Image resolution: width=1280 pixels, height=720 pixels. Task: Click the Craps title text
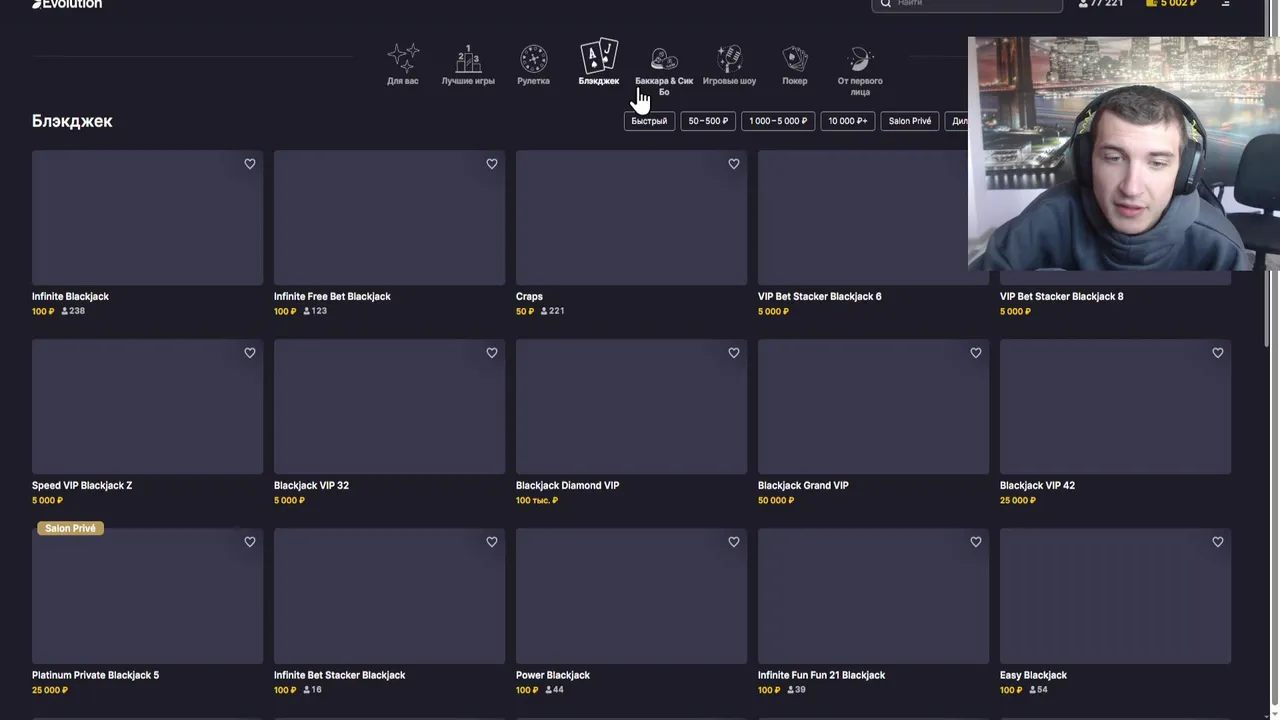(529, 296)
